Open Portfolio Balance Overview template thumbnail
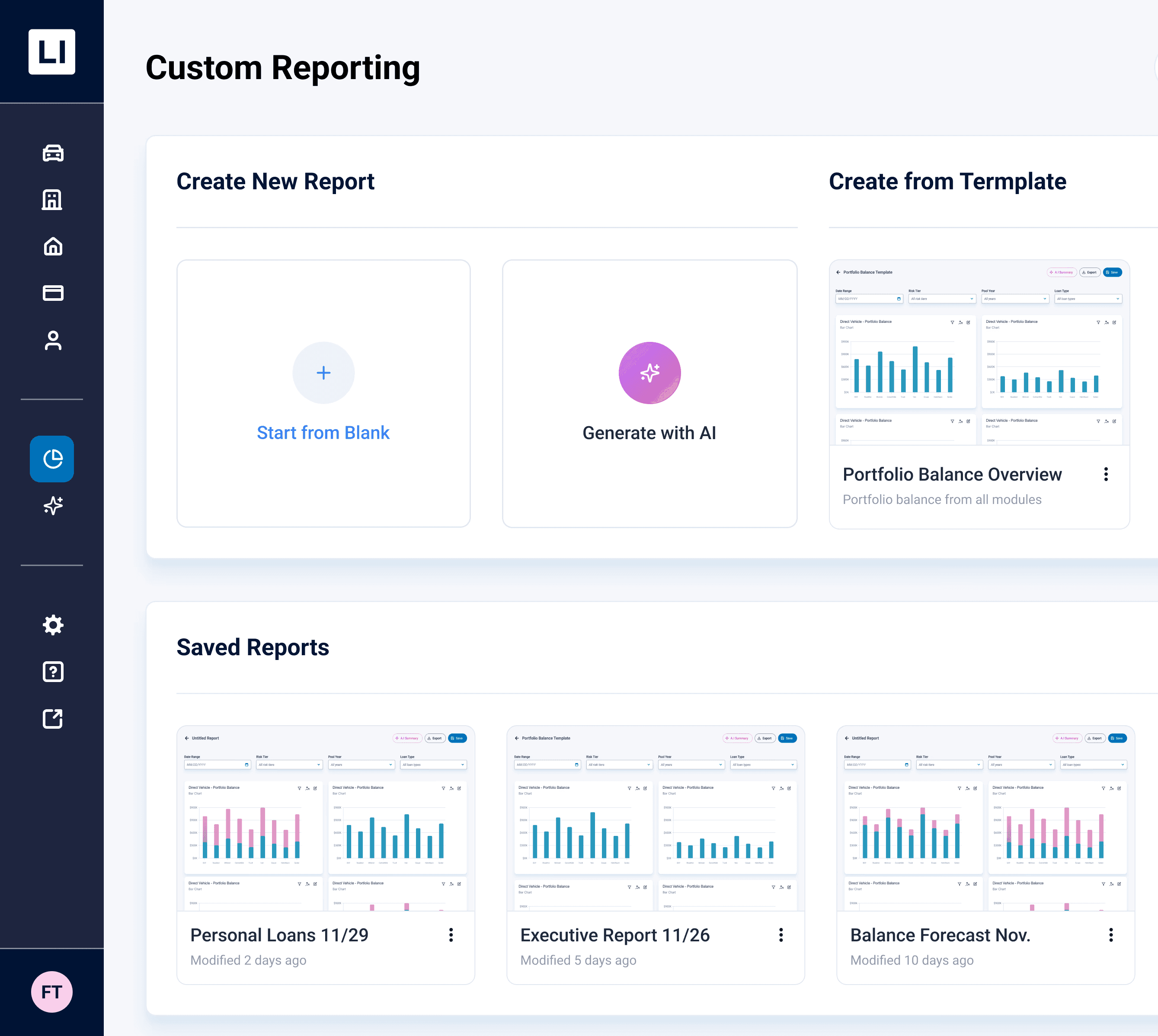 point(979,353)
